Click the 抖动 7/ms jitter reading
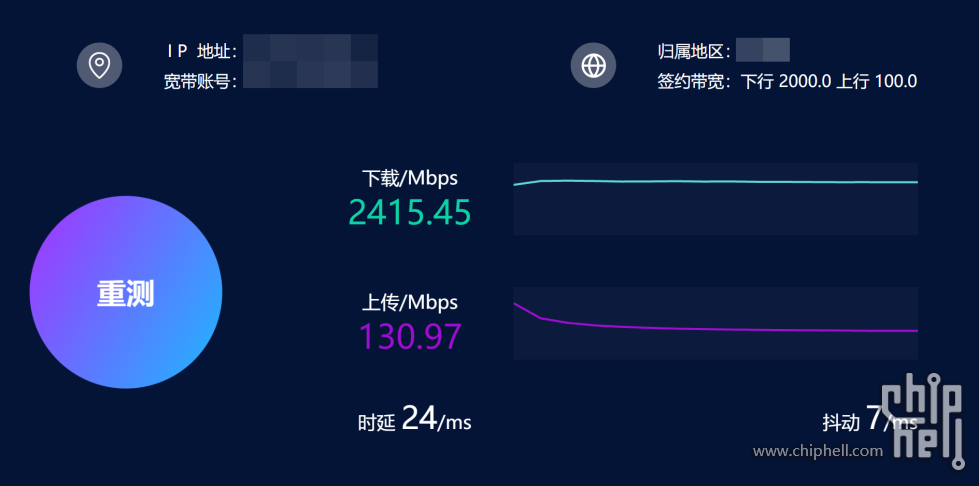The width and height of the screenshot is (979, 486). click(870, 420)
